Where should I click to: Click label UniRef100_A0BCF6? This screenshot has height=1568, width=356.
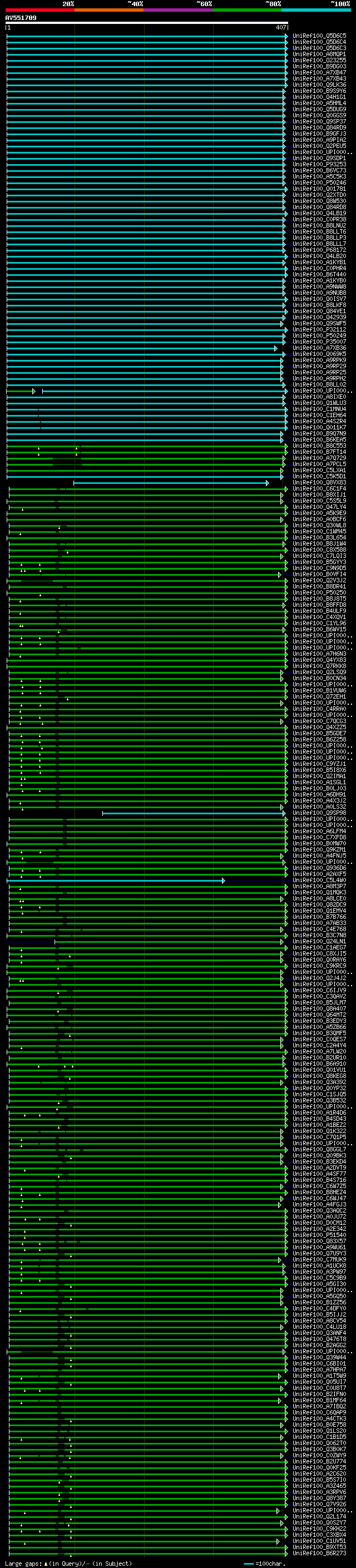pyautogui.click(x=319, y=519)
